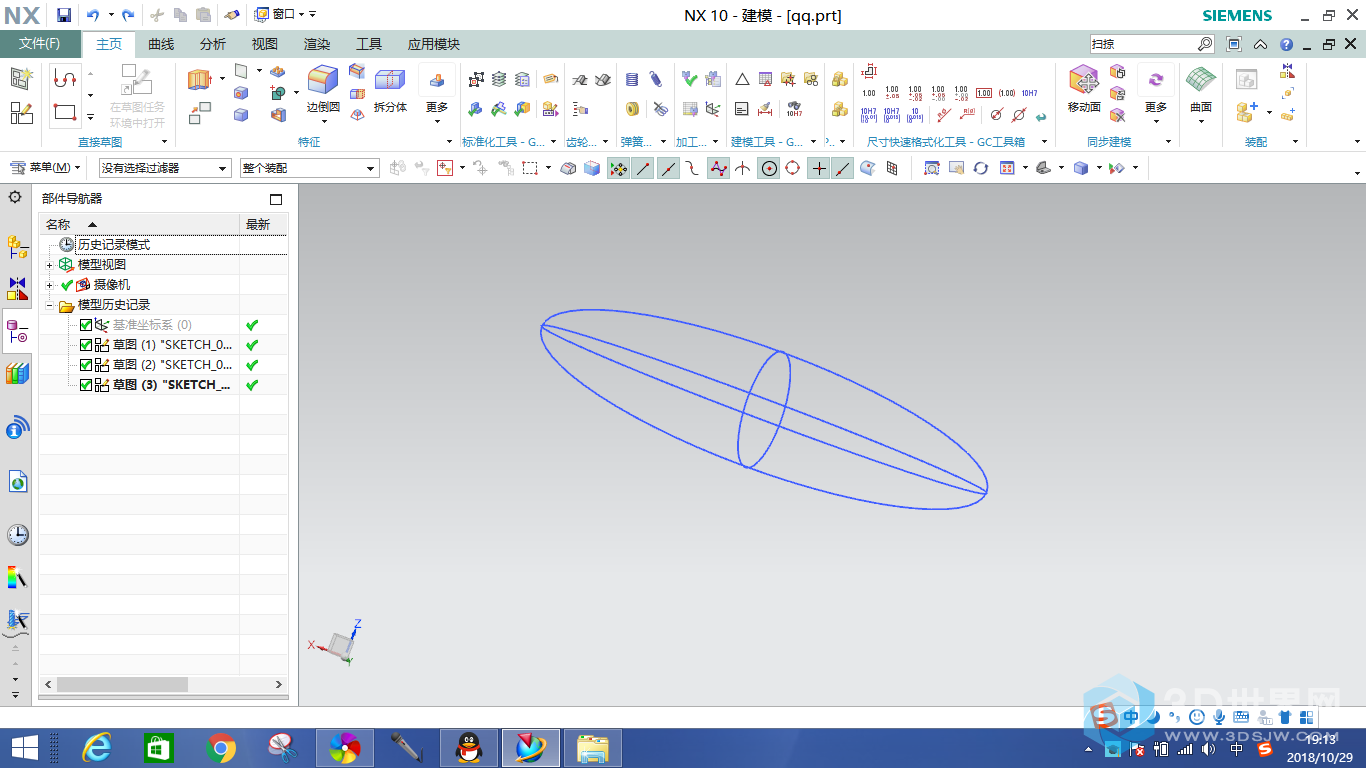1366x768 pixels.
Task: Select the Split Body (拆分体) tool
Action: click(x=390, y=89)
